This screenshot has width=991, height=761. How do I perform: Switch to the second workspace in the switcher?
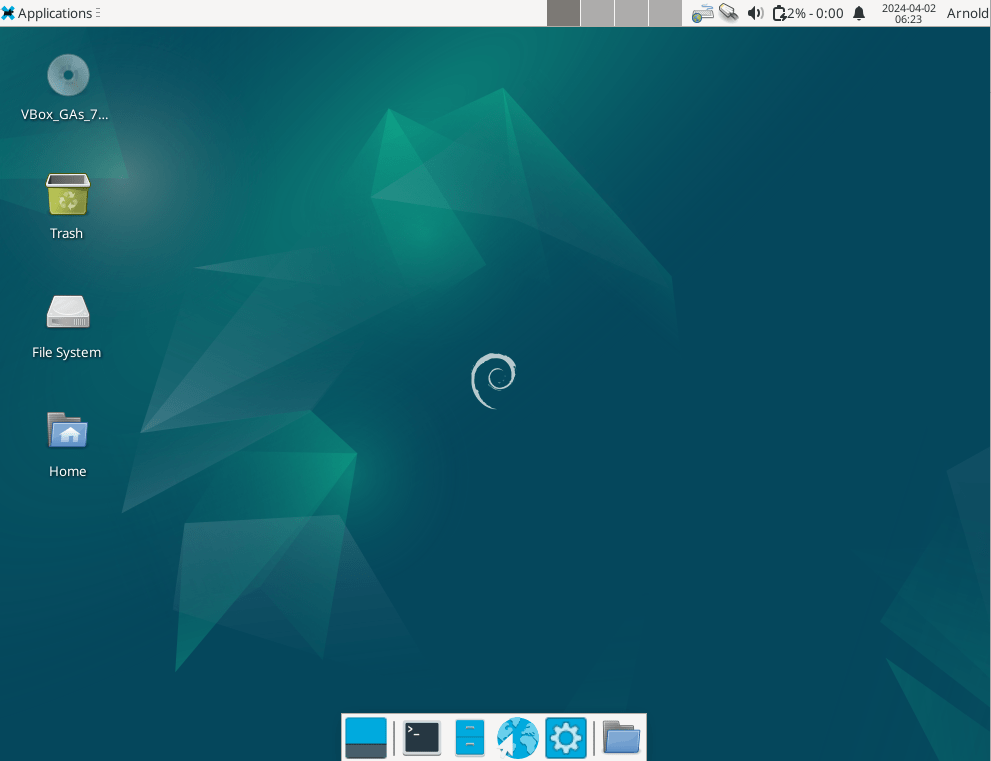(x=597, y=13)
